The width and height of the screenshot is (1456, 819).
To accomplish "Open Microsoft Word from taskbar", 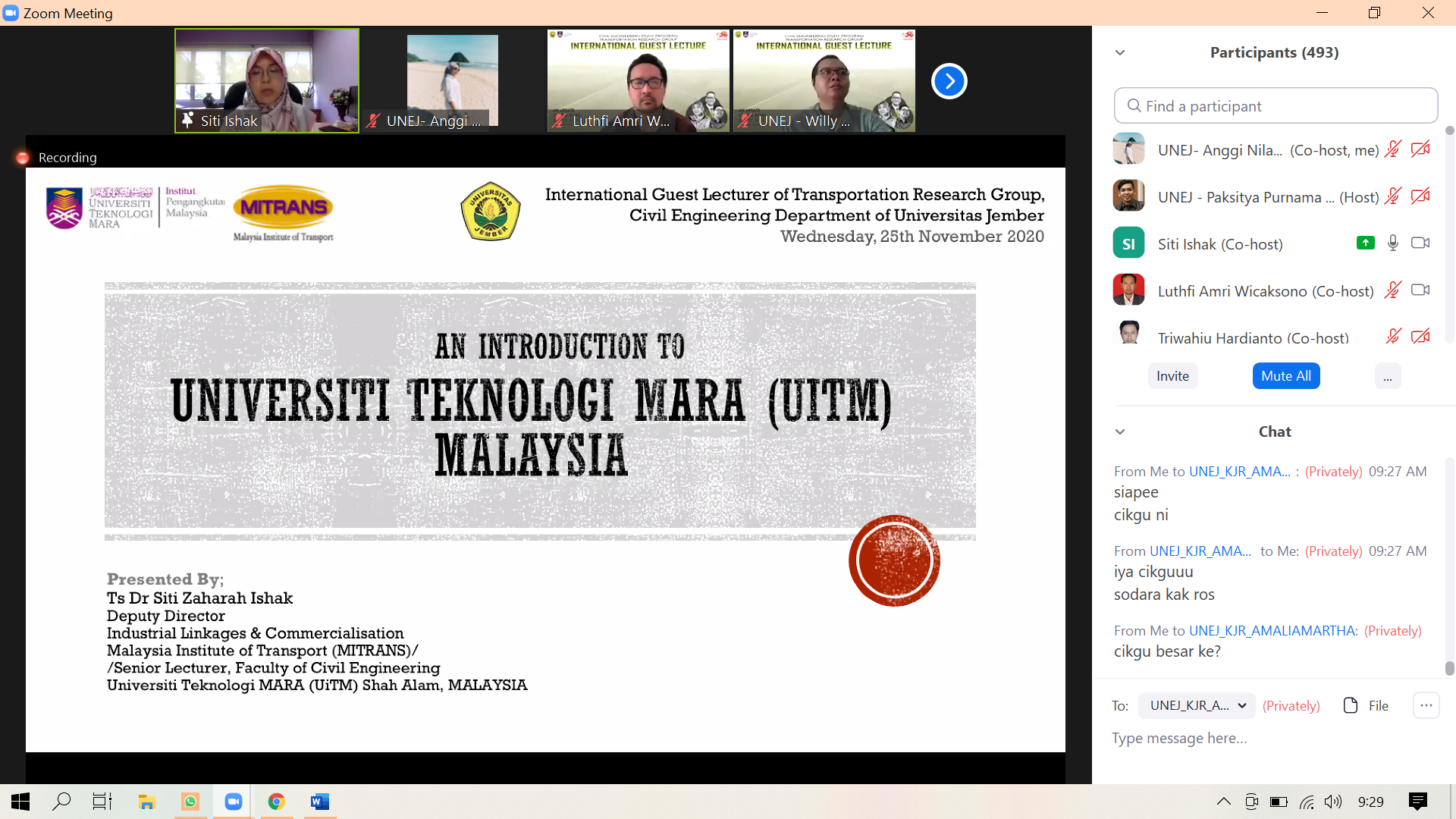I will click(320, 802).
